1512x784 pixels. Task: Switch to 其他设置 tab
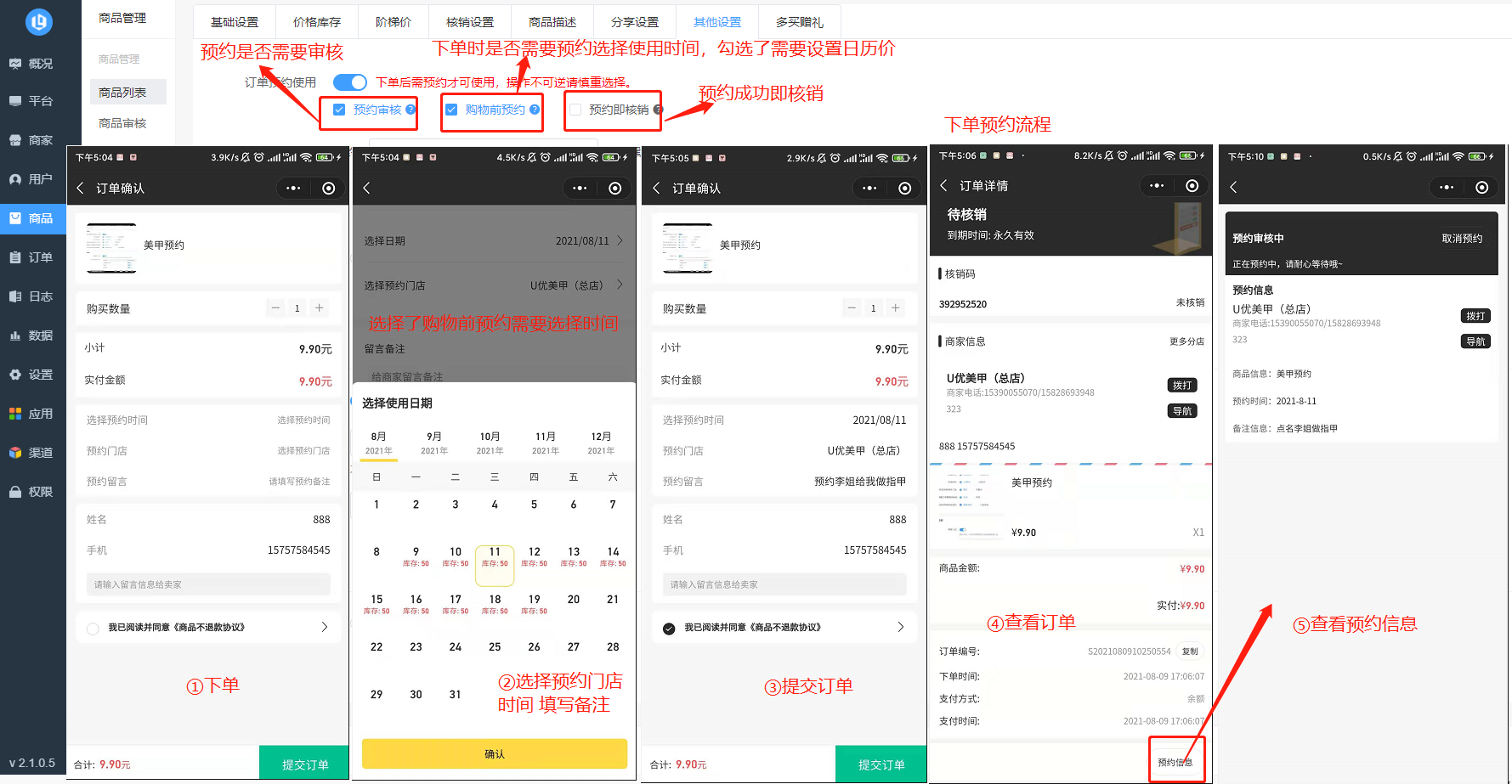click(717, 22)
